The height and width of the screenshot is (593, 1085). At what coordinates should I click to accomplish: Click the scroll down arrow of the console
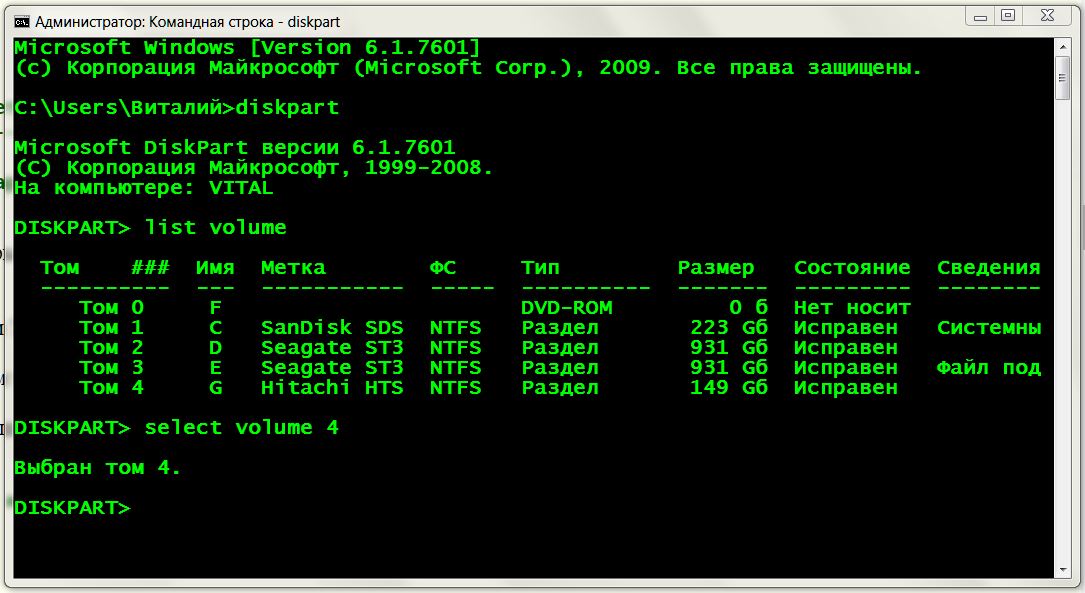(x=1063, y=570)
